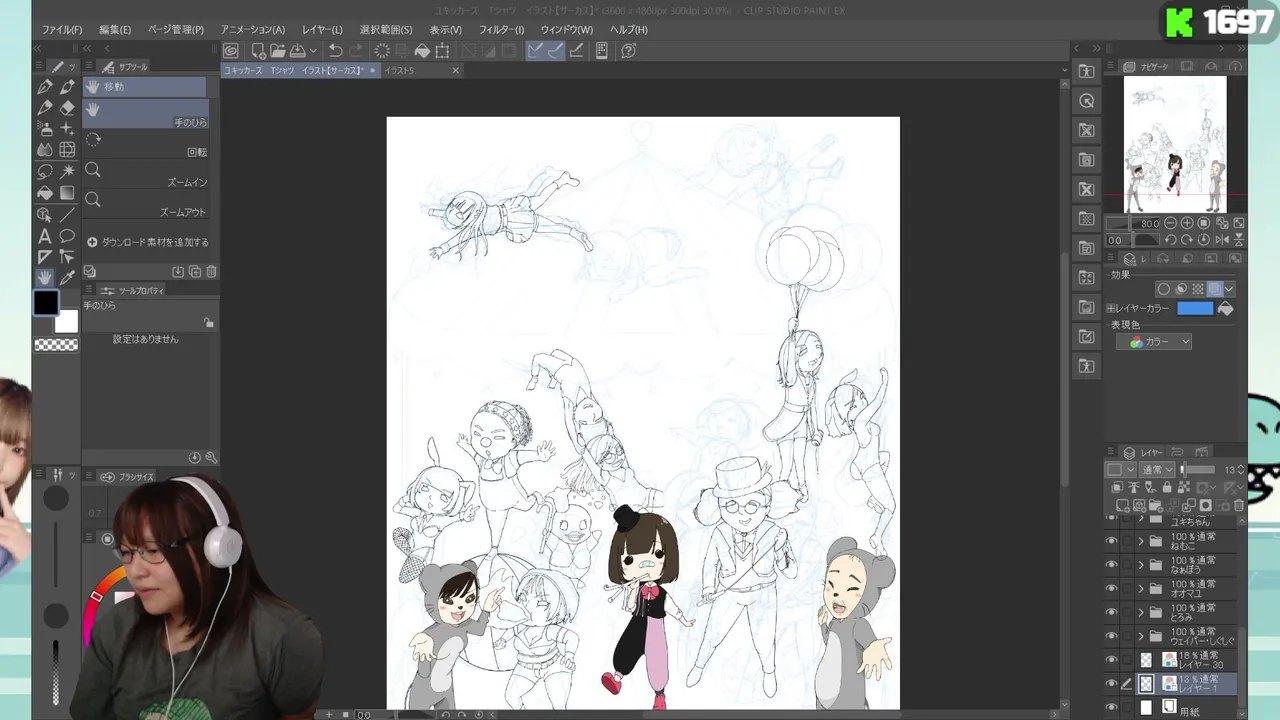Select the 移動 sub tool group
The width and height of the screenshot is (1280, 720).
click(144, 87)
